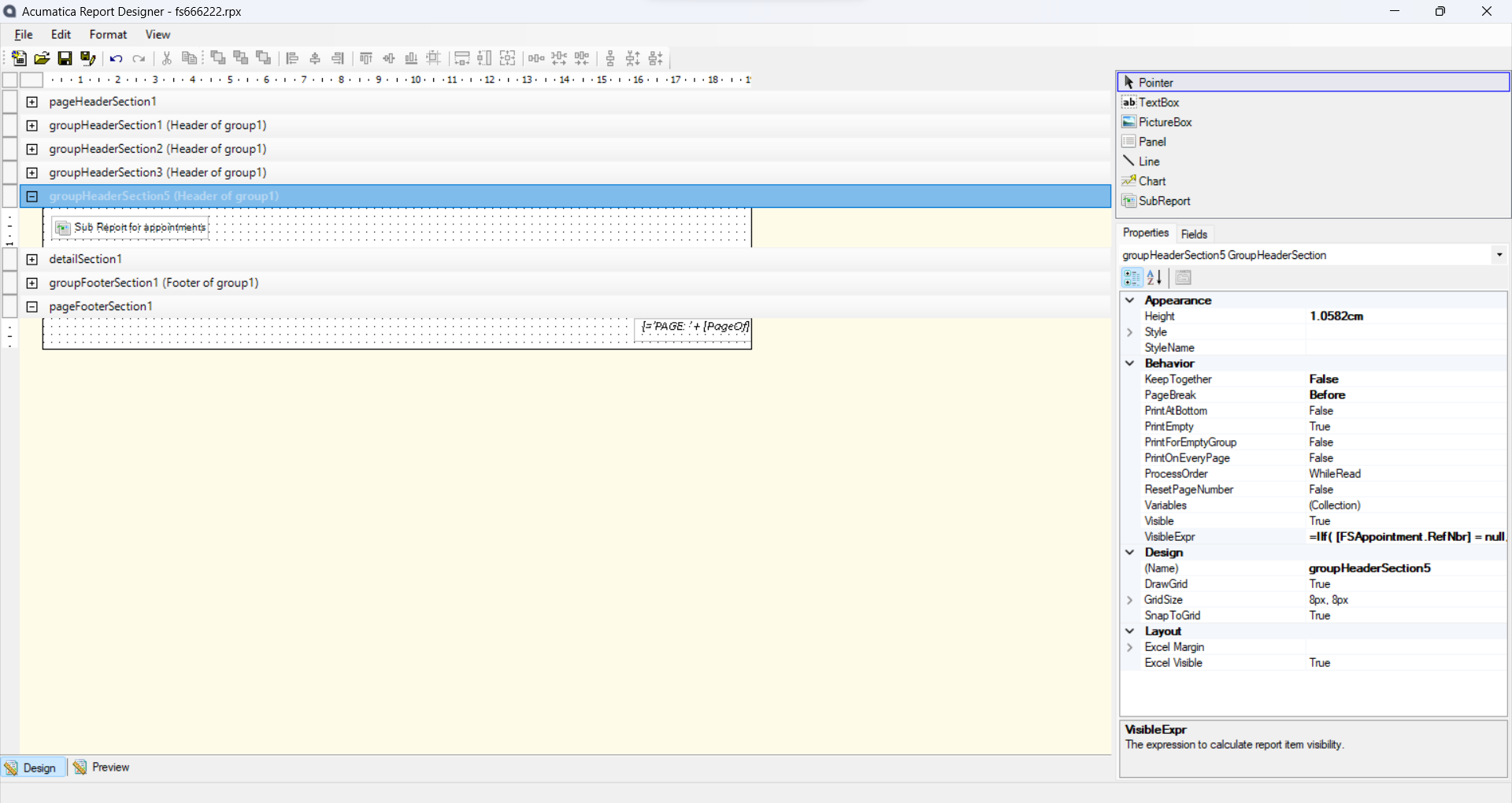
Task: Toggle Categorized view in property grid
Action: coord(1132,277)
